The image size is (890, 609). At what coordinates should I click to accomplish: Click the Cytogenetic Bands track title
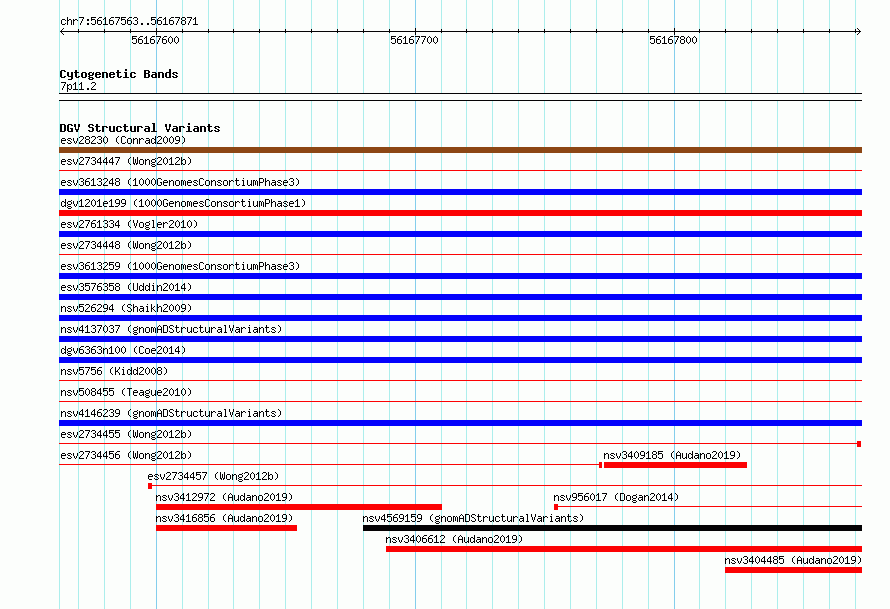point(119,74)
